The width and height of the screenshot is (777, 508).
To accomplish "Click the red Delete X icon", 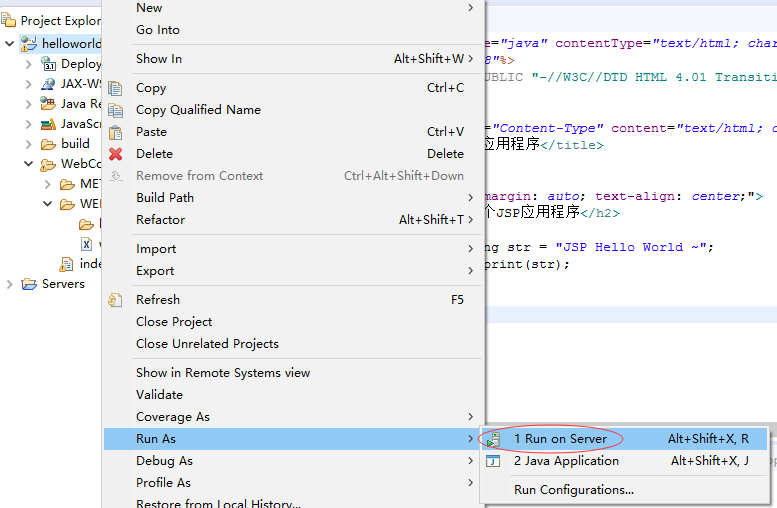I will click(x=115, y=154).
